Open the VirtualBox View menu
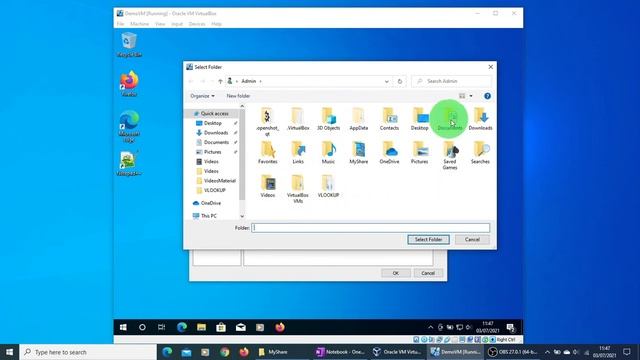 coord(160,24)
